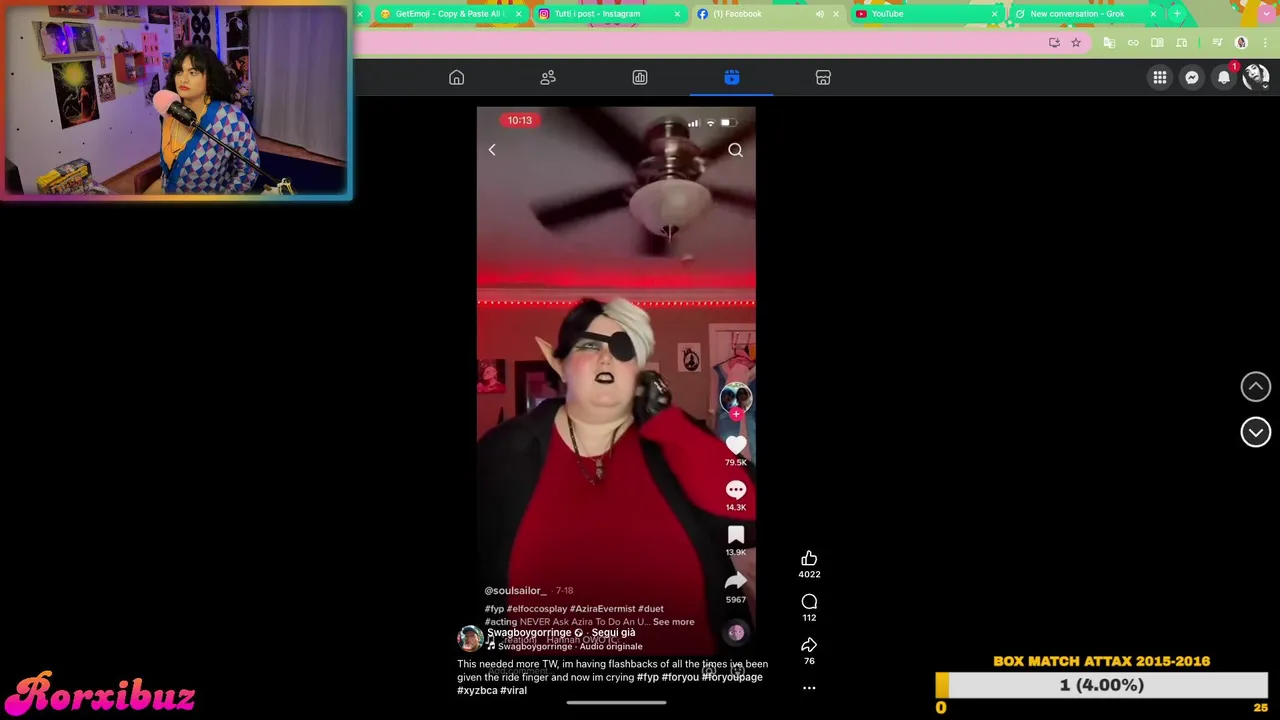Open the browser profile avatar
This screenshot has width=1280, height=720.
point(1242,42)
